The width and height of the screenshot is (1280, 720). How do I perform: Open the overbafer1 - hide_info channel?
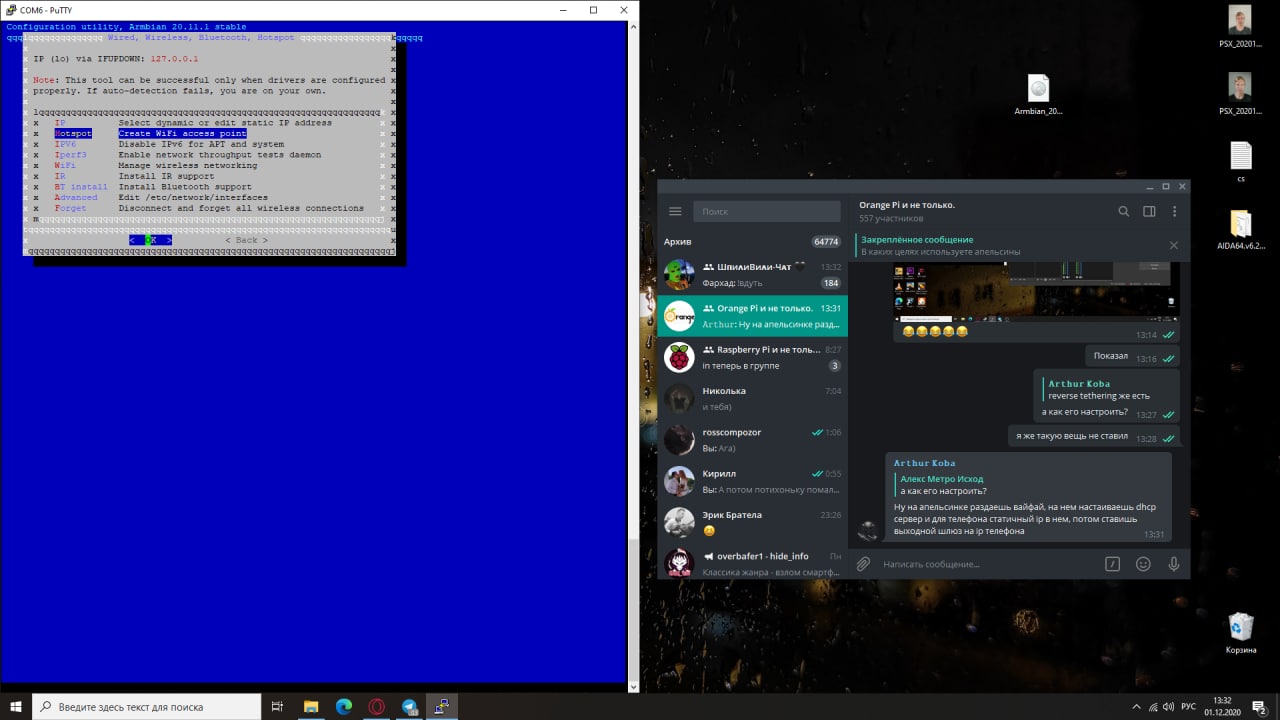[753, 561]
